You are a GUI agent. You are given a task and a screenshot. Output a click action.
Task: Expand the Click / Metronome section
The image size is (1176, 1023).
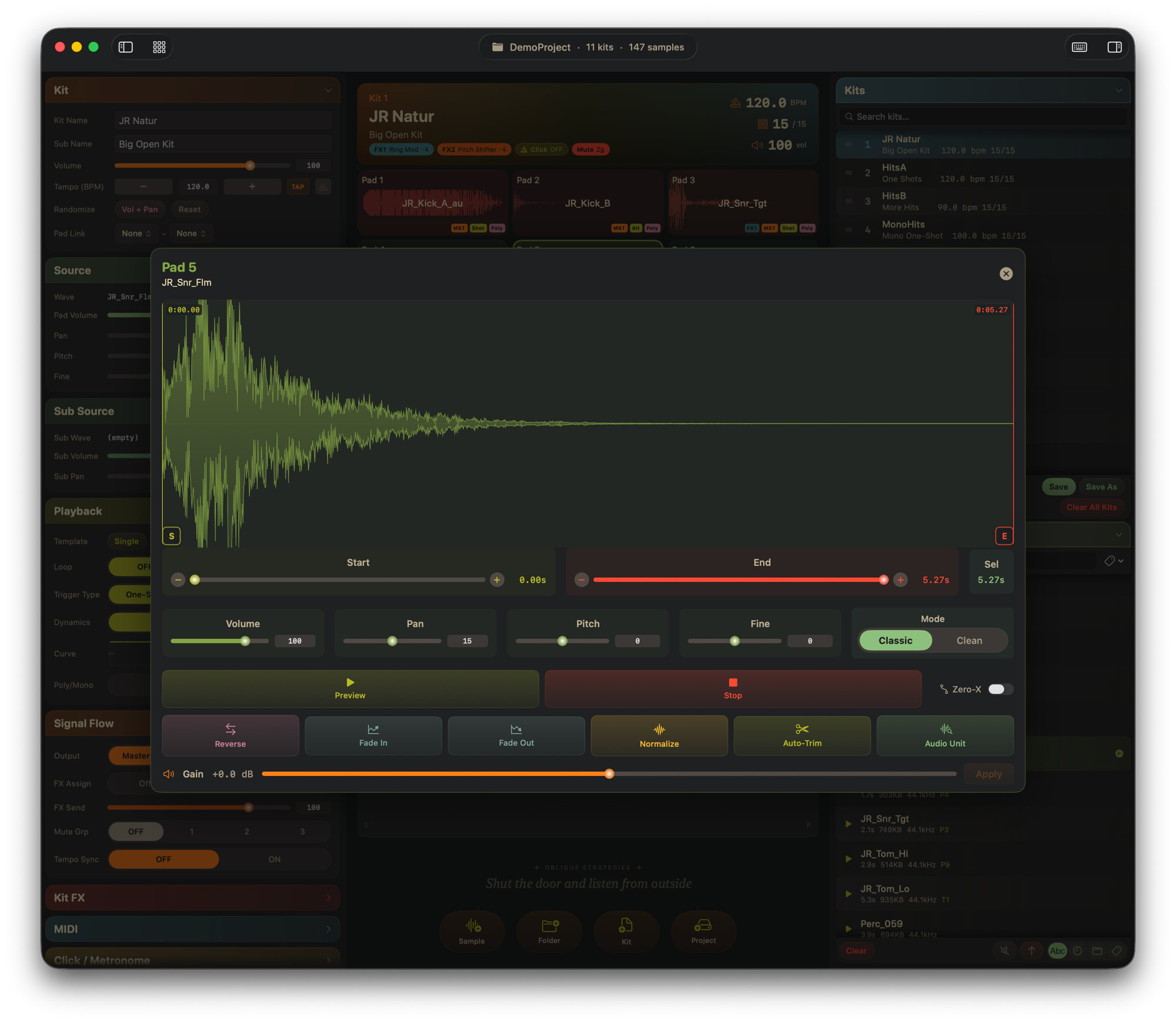coord(192,959)
